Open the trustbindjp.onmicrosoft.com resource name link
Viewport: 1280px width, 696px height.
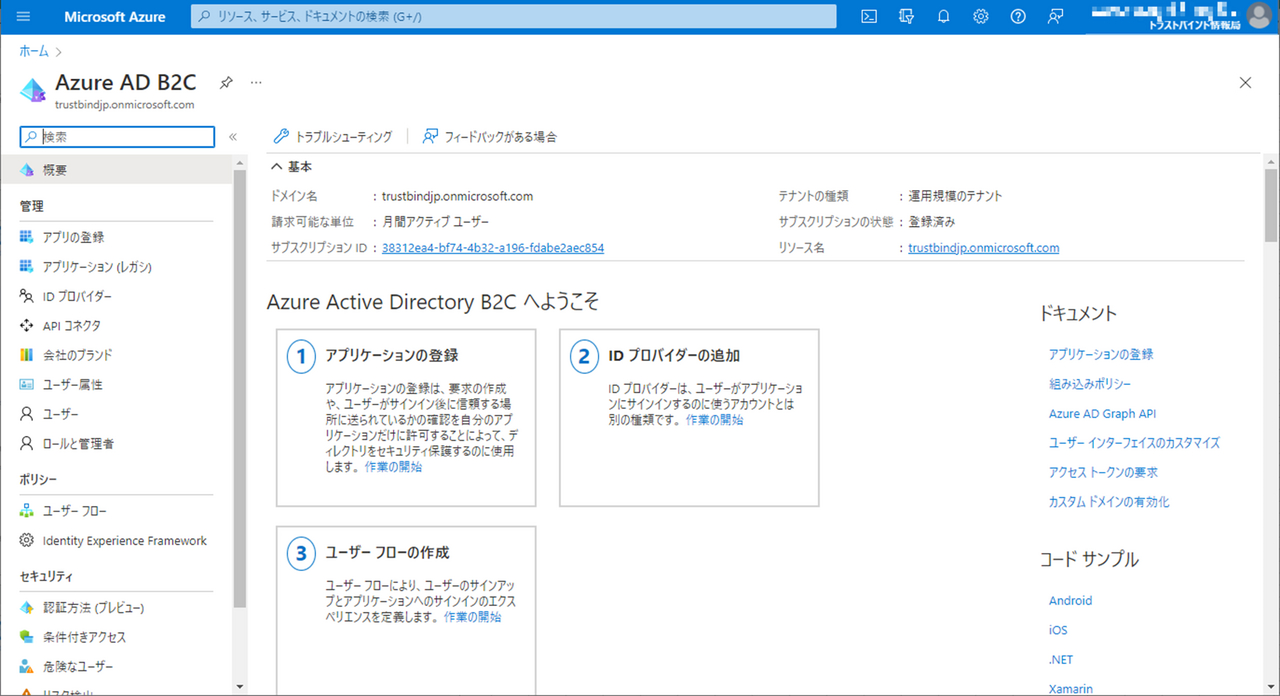(x=984, y=248)
